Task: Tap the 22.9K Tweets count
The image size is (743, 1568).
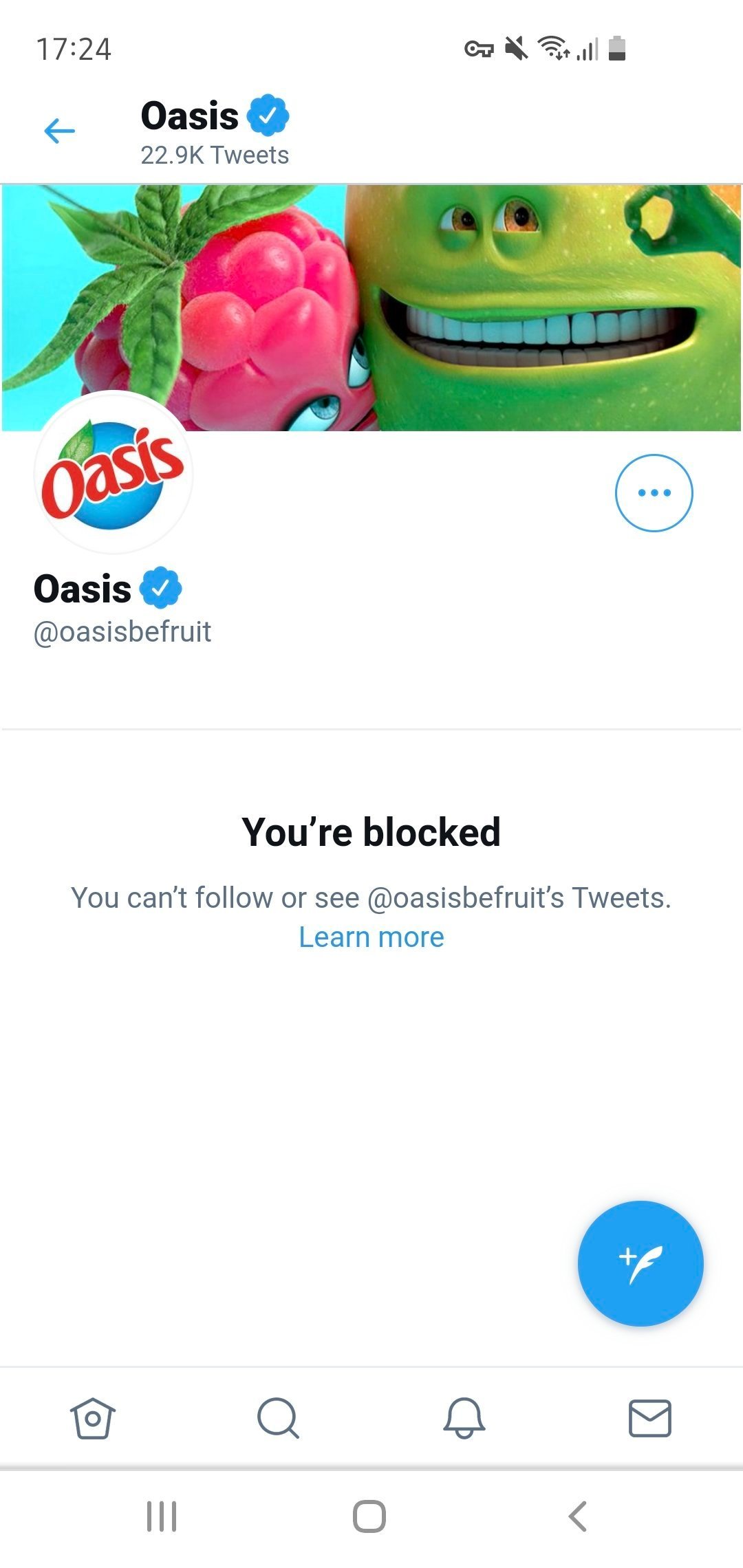Action: pyautogui.click(x=215, y=155)
